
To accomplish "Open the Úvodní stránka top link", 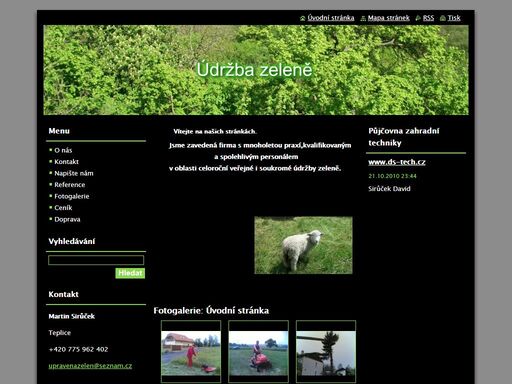I will point(331,18).
